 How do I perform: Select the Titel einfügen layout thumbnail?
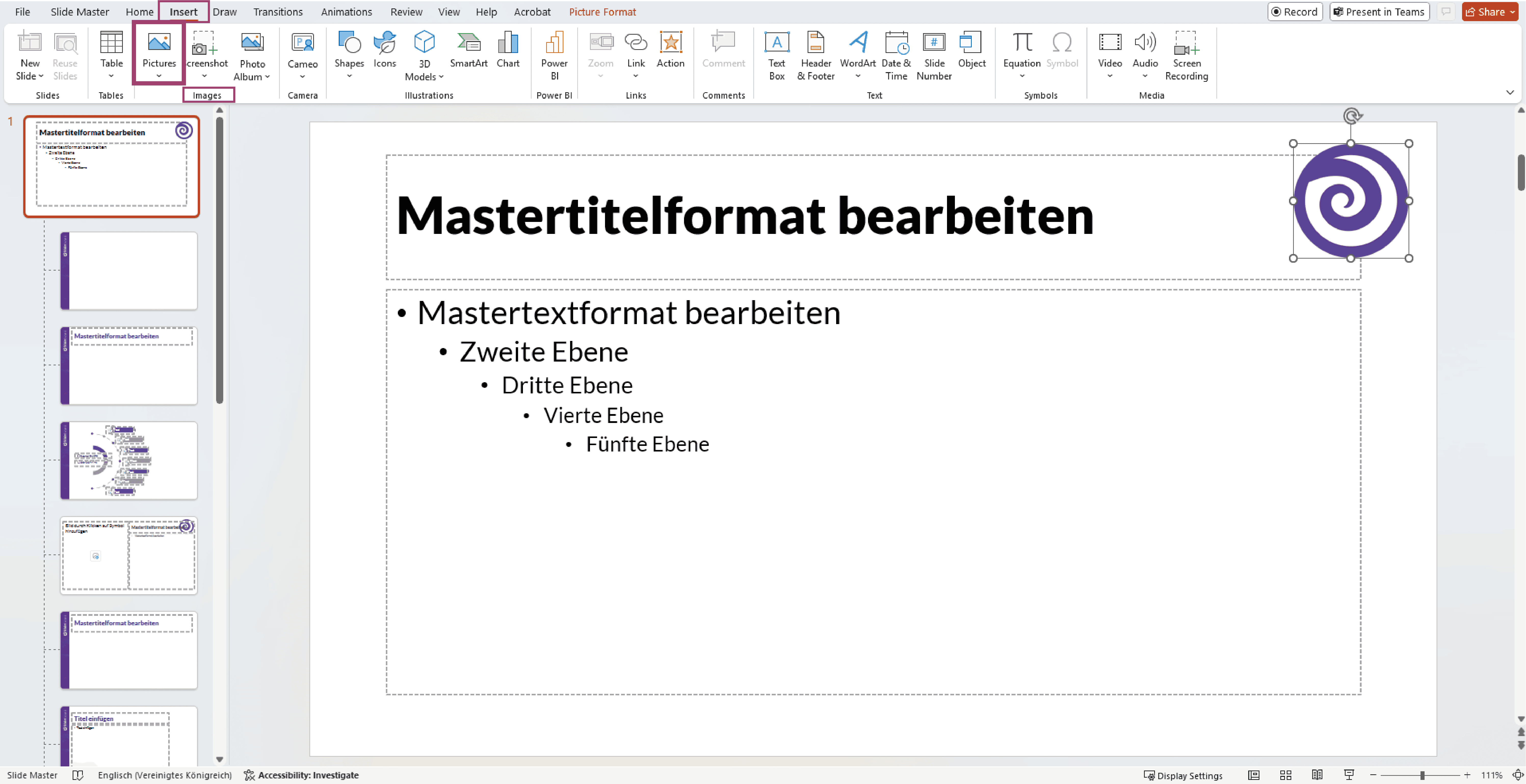point(128,737)
